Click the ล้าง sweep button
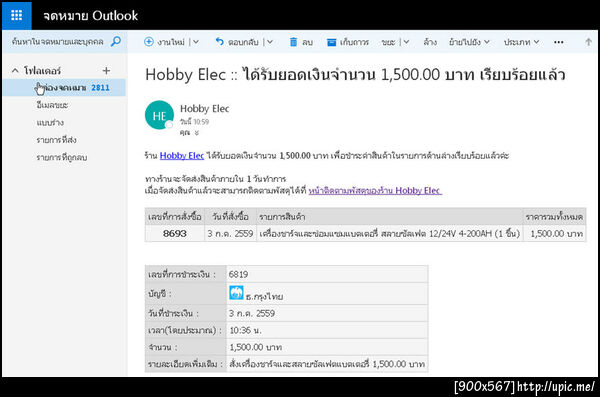The image size is (600, 397). [430, 42]
